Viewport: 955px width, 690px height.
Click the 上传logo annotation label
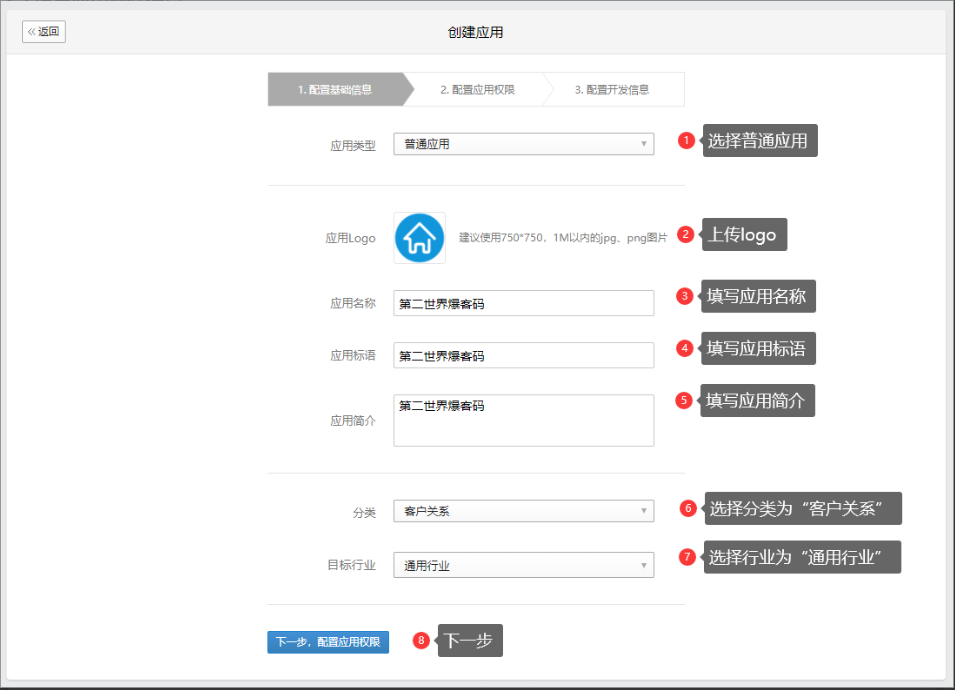click(x=743, y=235)
